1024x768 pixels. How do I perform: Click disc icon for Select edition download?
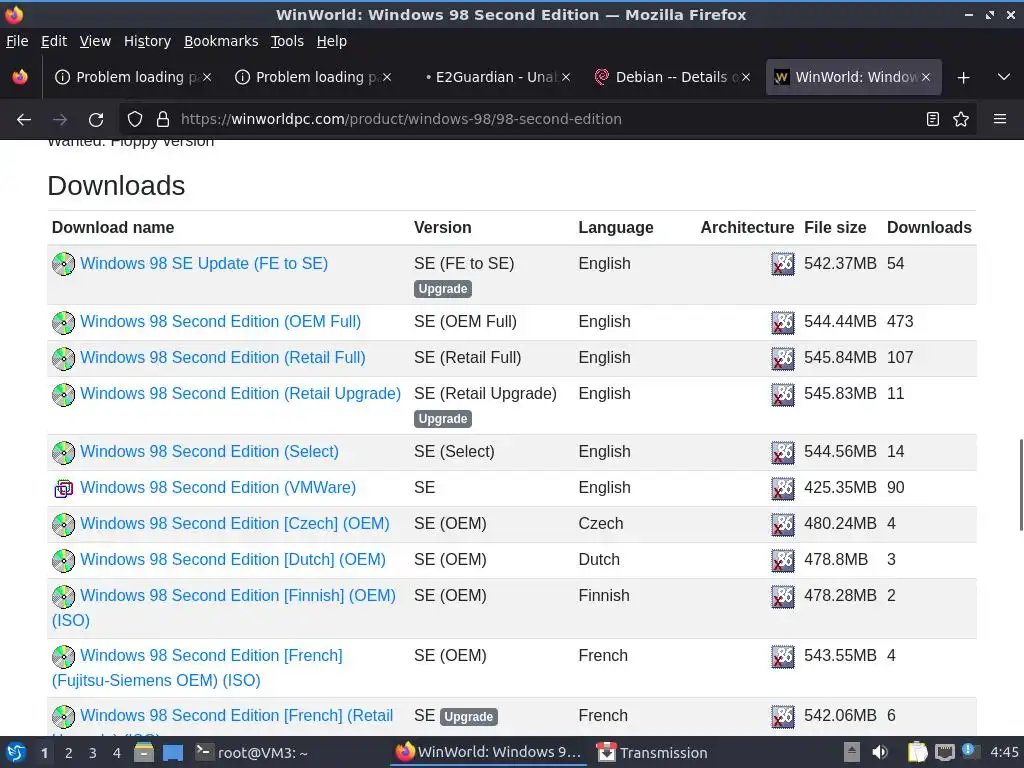[63, 453]
